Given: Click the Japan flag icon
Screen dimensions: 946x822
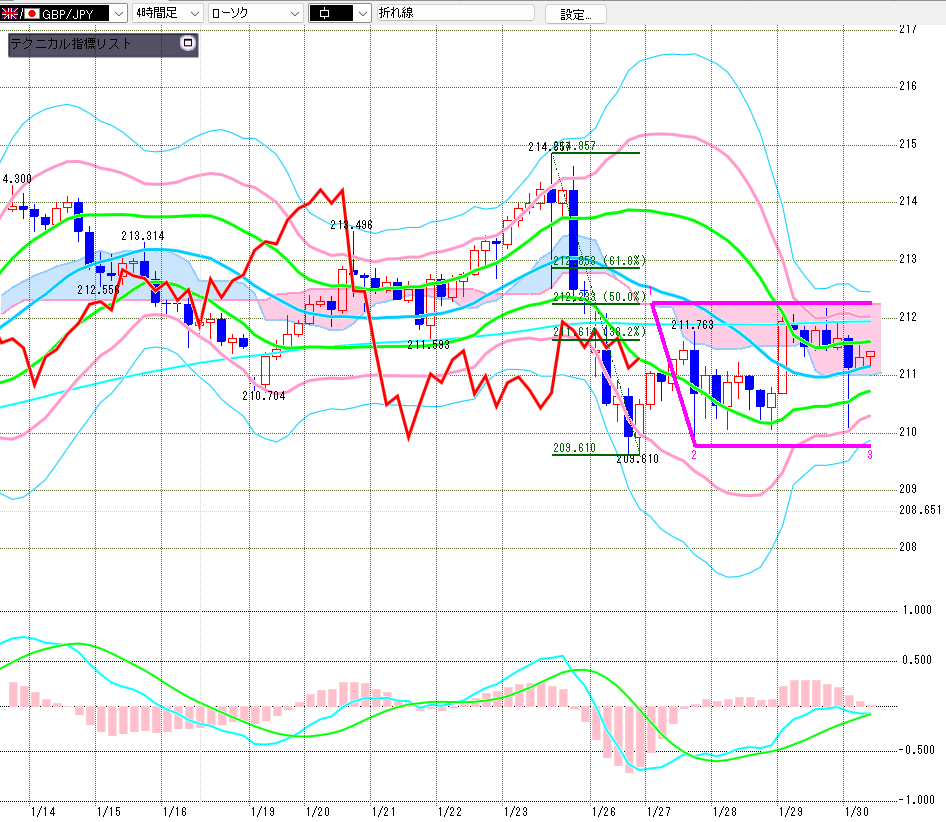Looking at the screenshot, I should [x=31, y=14].
